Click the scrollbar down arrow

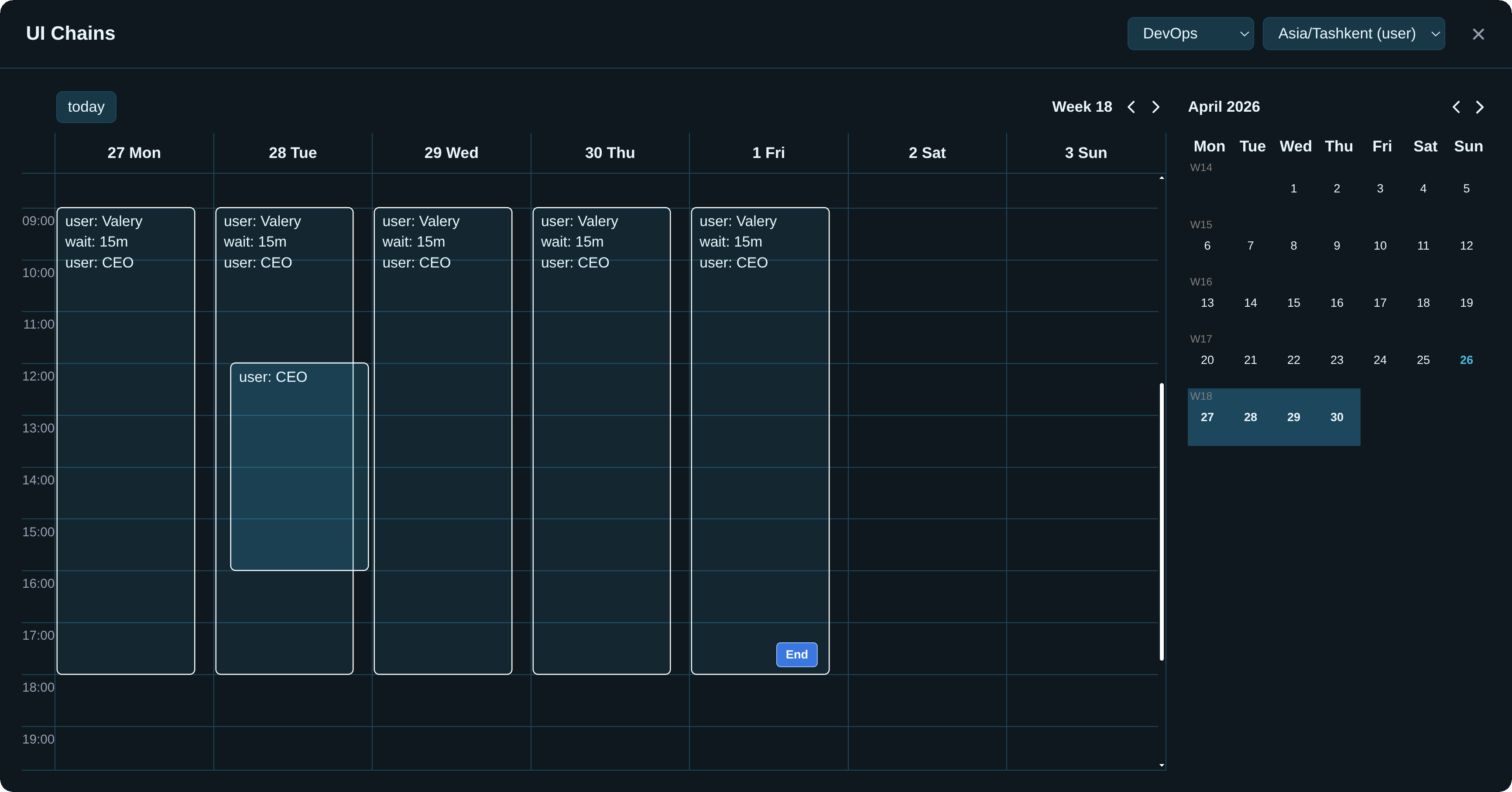[1162, 765]
